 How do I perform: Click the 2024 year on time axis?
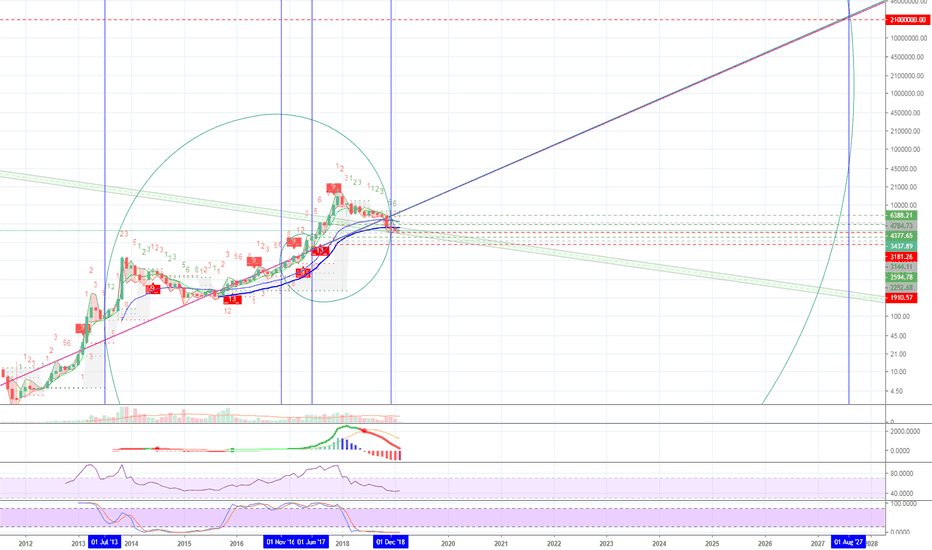tap(659, 543)
